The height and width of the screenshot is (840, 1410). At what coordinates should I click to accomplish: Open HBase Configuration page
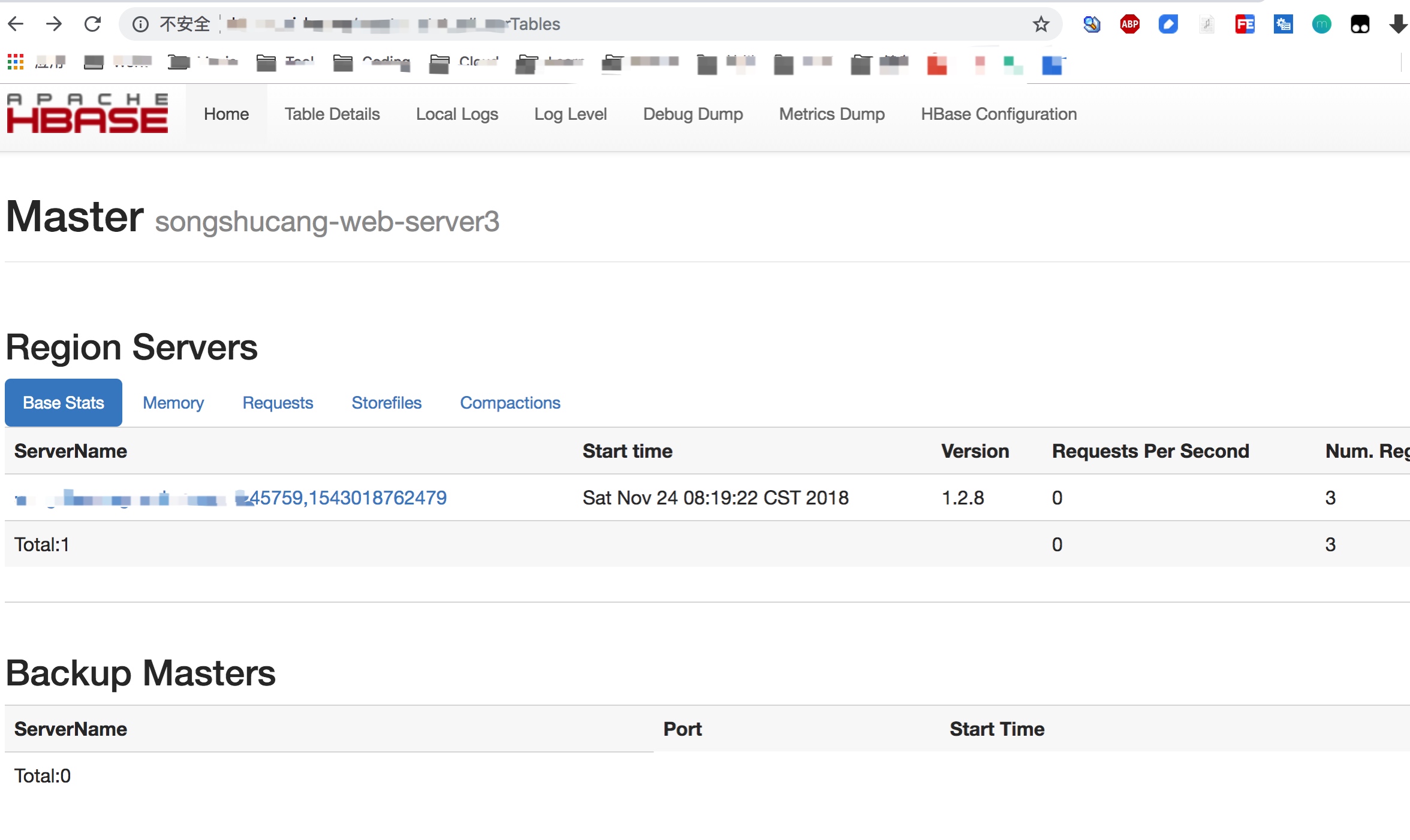point(999,114)
